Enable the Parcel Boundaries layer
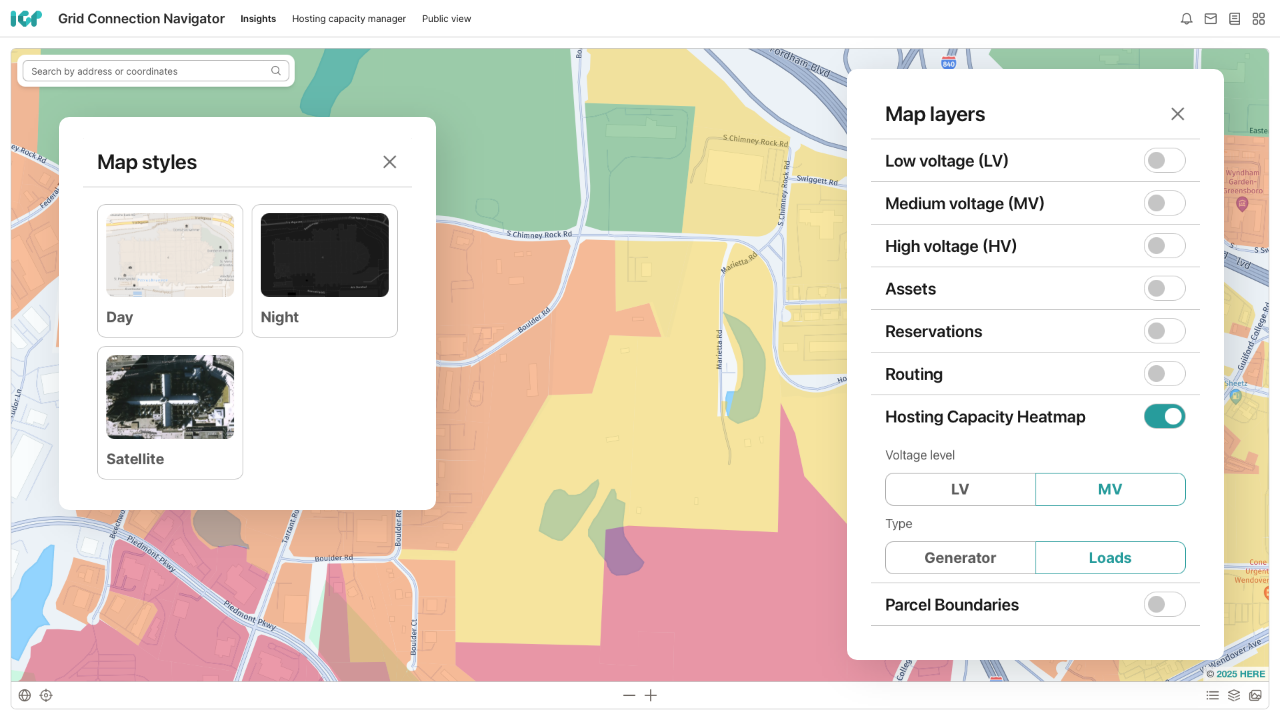Image resolution: width=1280 pixels, height=720 pixels. pyautogui.click(x=1165, y=605)
